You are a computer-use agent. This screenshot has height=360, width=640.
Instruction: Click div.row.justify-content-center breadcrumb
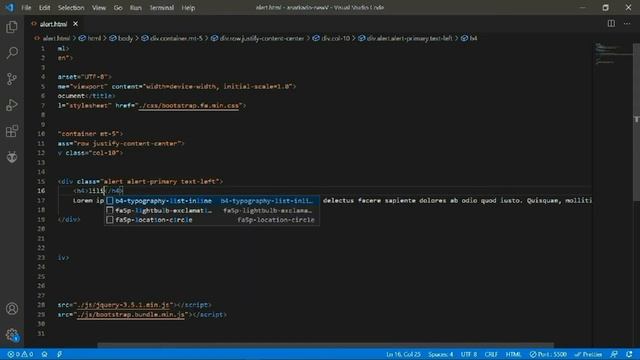click(262, 38)
